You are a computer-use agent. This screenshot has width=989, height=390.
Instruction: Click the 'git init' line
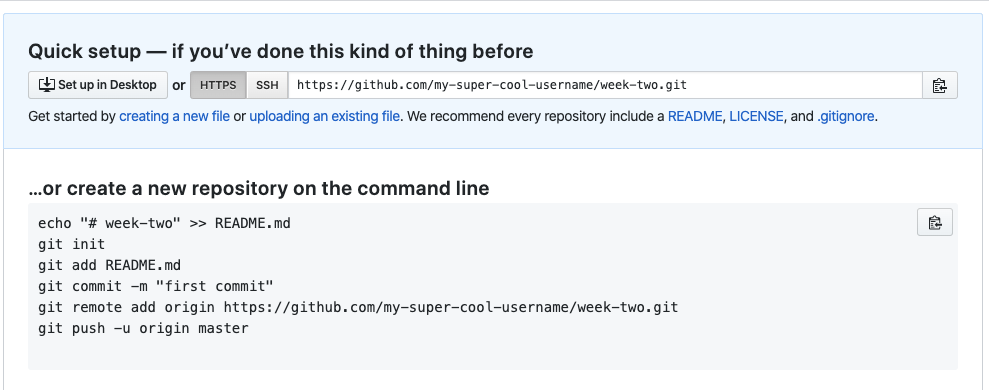[71, 244]
